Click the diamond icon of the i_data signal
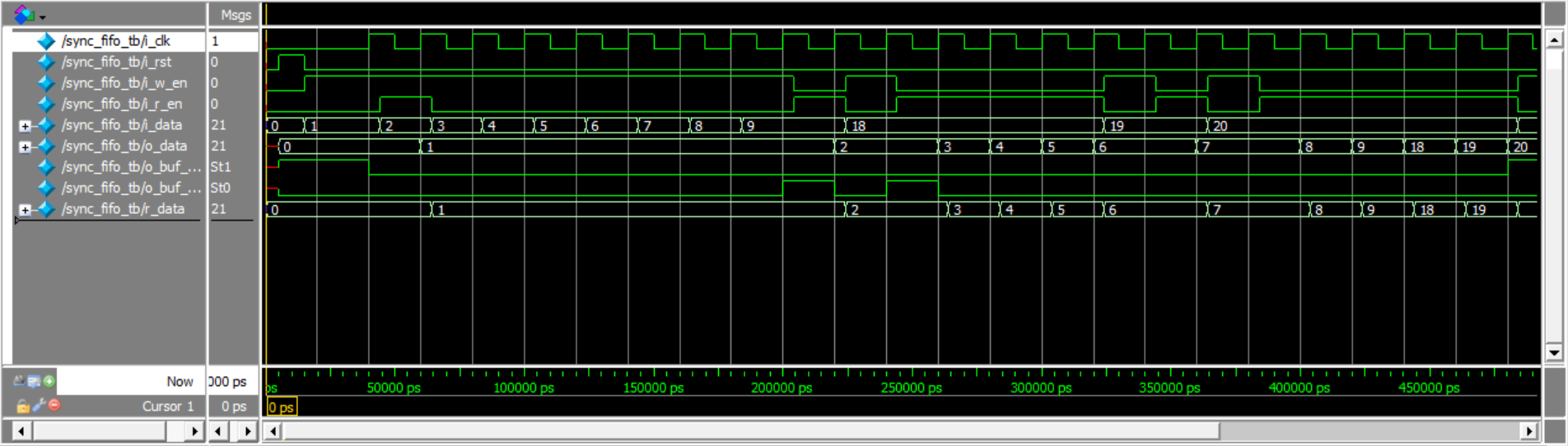Screen dimensions: 1568x446 point(46,125)
